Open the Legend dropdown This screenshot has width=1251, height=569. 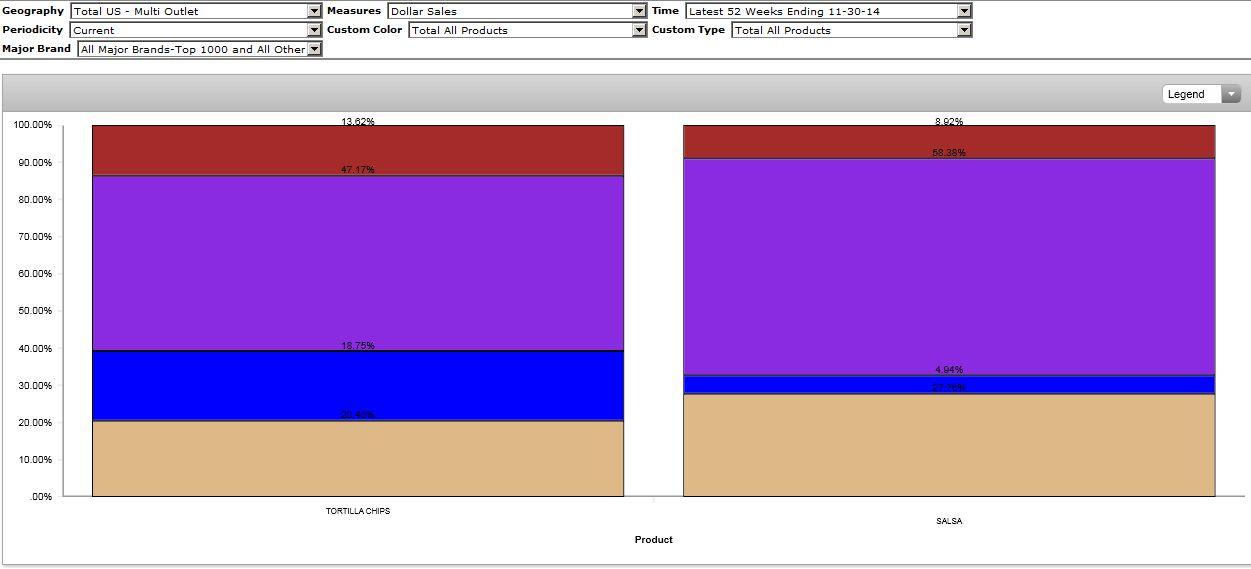[x=1201, y=94]
